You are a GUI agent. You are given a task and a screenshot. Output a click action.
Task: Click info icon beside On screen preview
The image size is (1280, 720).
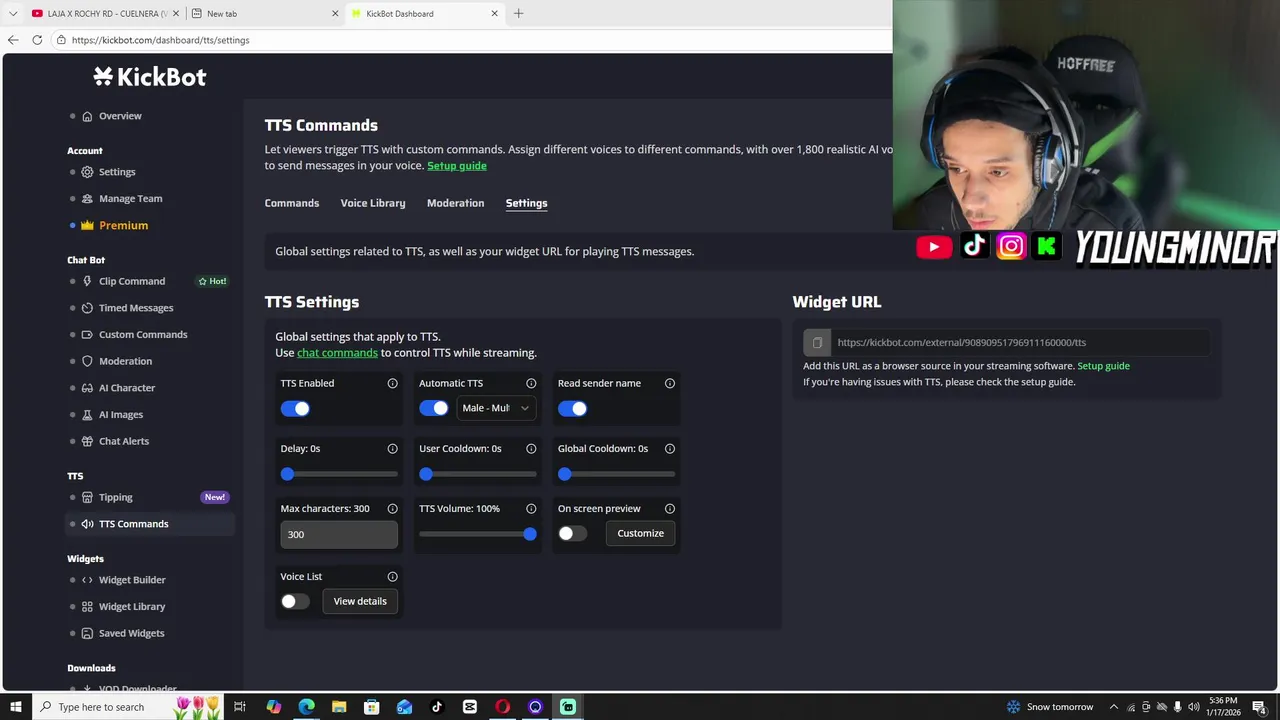670,509
